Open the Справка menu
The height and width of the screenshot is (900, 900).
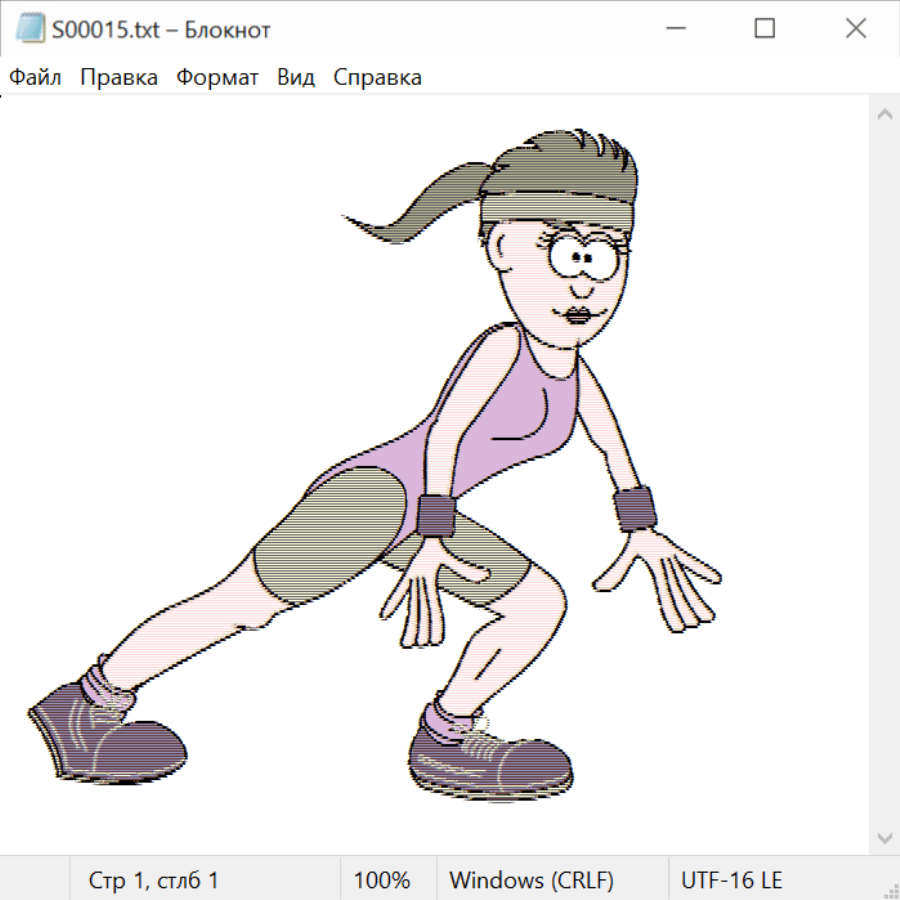point(377,78)
